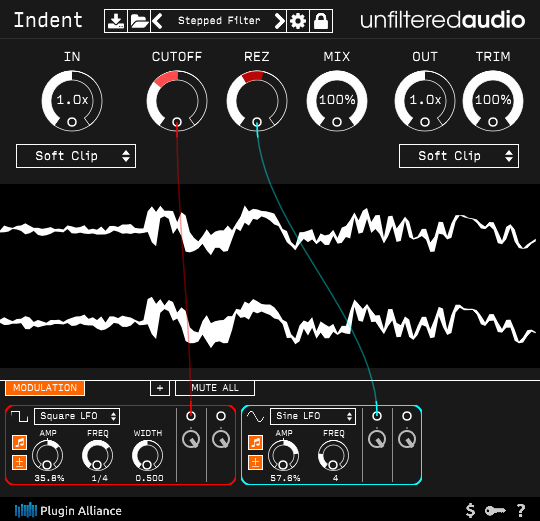Screen dimensions: 540x521
Task: Open help with question mark icon
Action: click(521, 510)
